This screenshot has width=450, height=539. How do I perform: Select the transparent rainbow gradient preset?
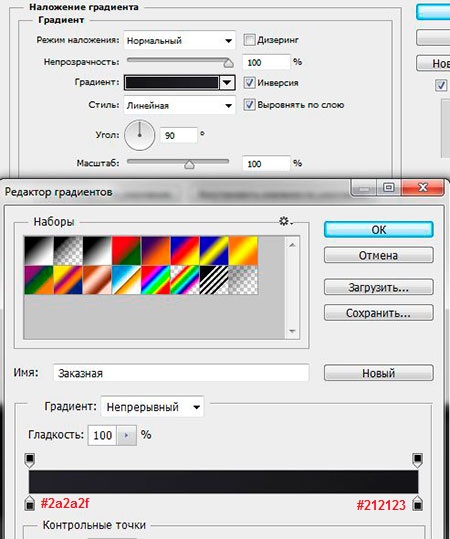[185, 280]
